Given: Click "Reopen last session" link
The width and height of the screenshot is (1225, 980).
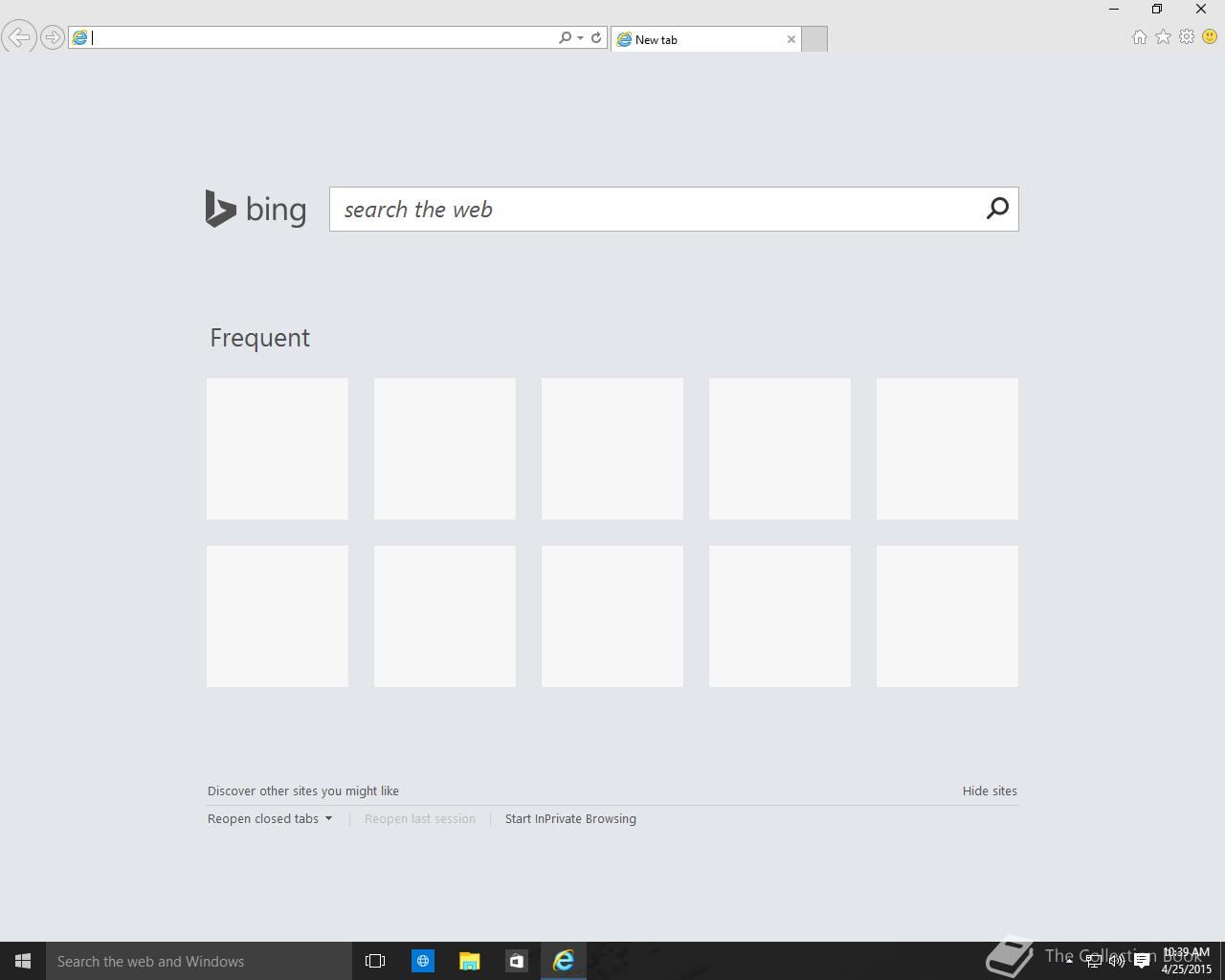Looking at the screenshot, I should pyautogui.click(x=420, y=818).
